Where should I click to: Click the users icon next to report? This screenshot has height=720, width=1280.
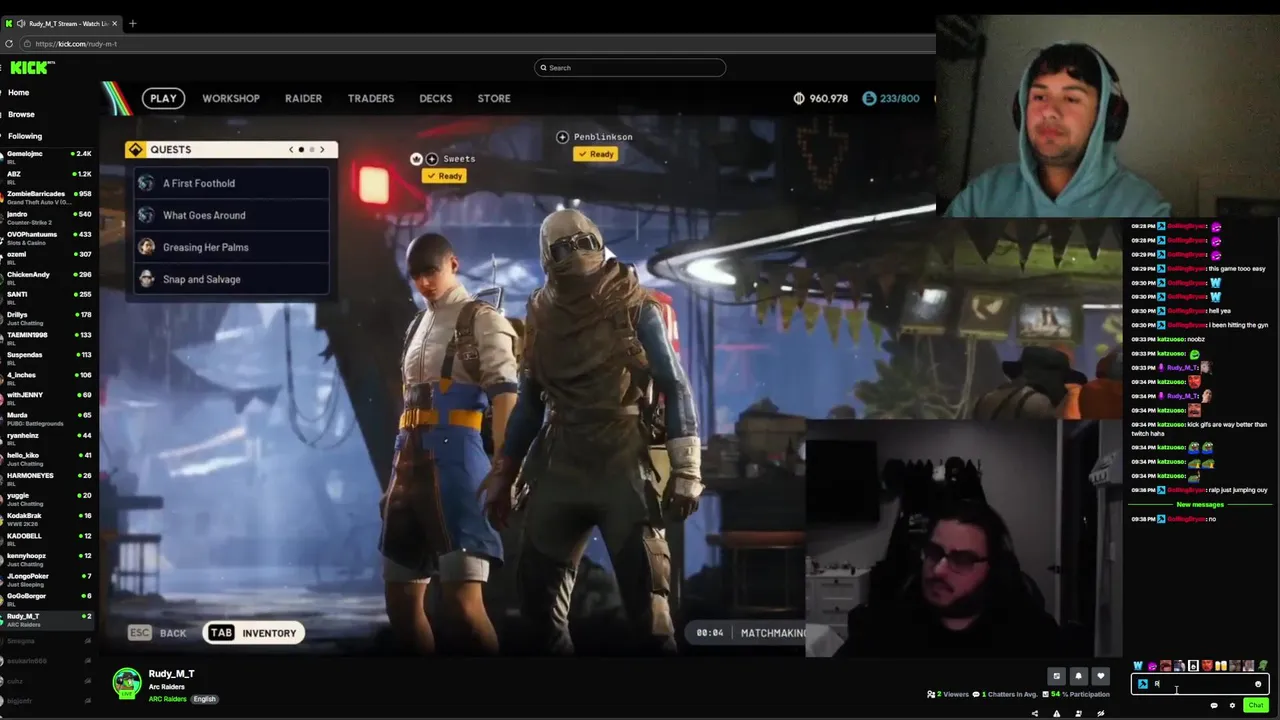point(1078,713)
